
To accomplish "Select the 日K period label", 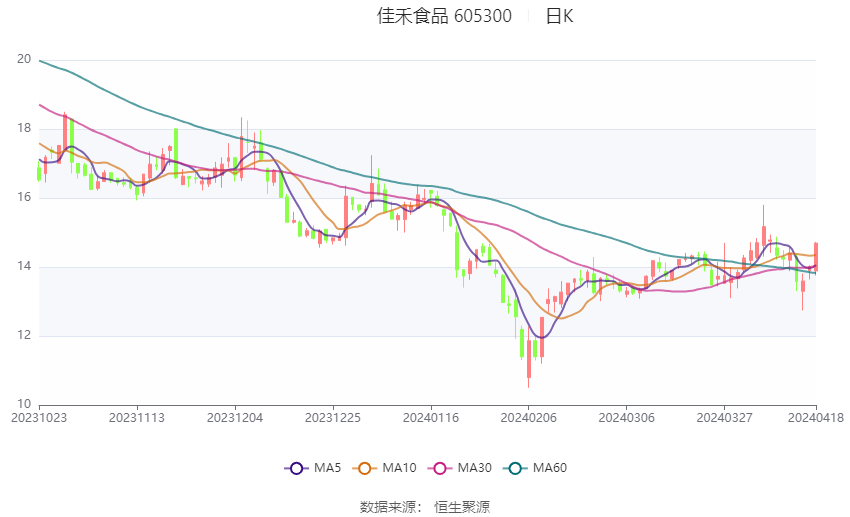I will pyautogui.click(x=559, y=16).
